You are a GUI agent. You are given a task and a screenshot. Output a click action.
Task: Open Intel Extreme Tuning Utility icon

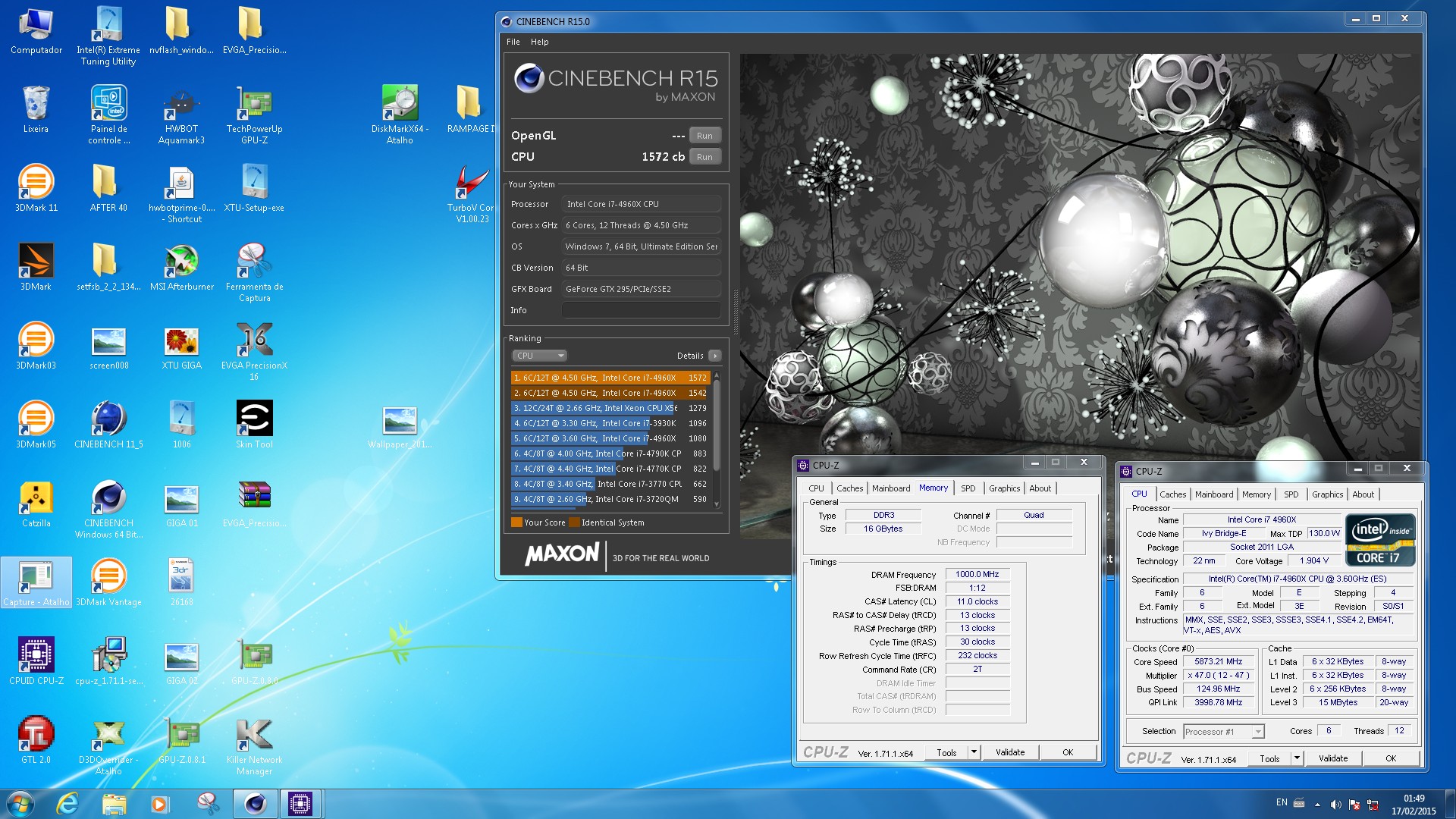pos(108,36)
